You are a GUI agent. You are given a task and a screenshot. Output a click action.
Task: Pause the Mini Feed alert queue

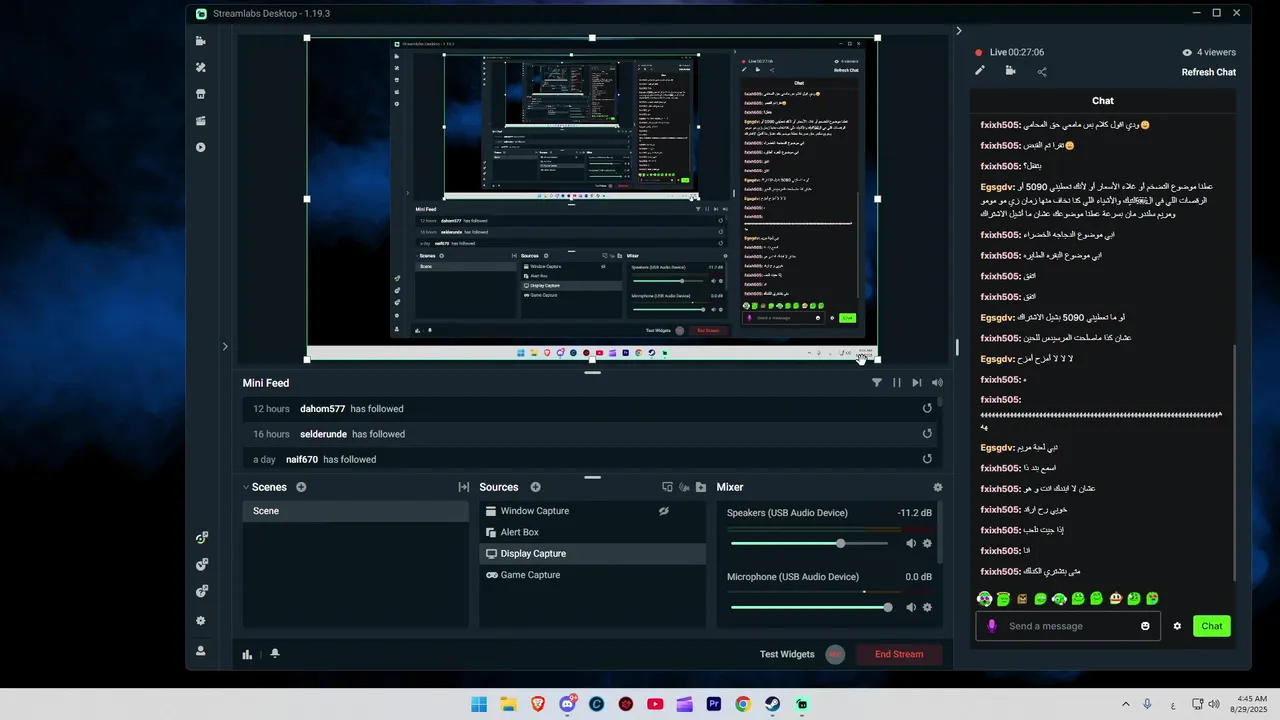click(x=897, y=383)
